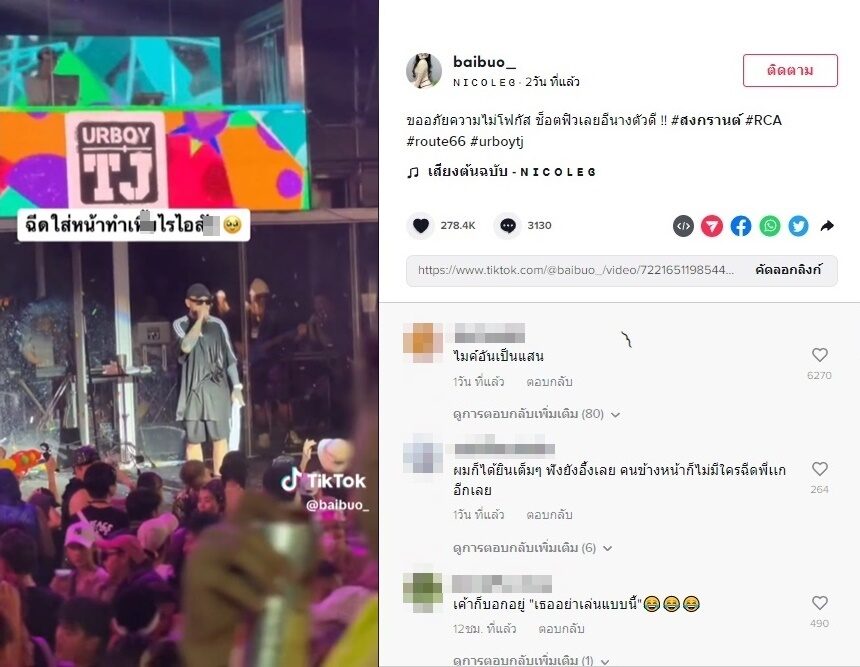Share the video to Facebook
The width and height of the screenshot is (860, 667).
tap(740, 226)
